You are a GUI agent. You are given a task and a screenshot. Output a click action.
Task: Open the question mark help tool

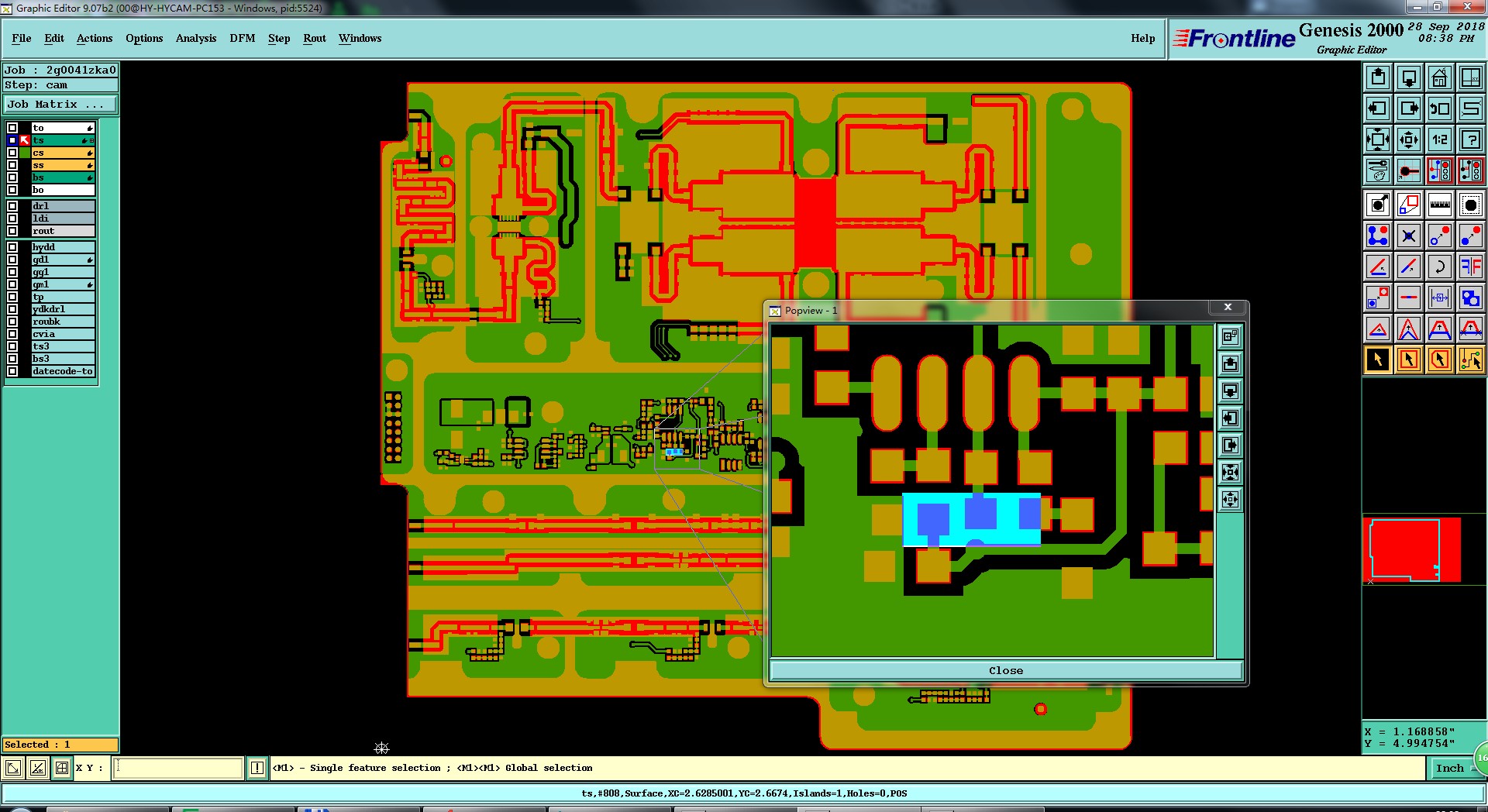1471,139
